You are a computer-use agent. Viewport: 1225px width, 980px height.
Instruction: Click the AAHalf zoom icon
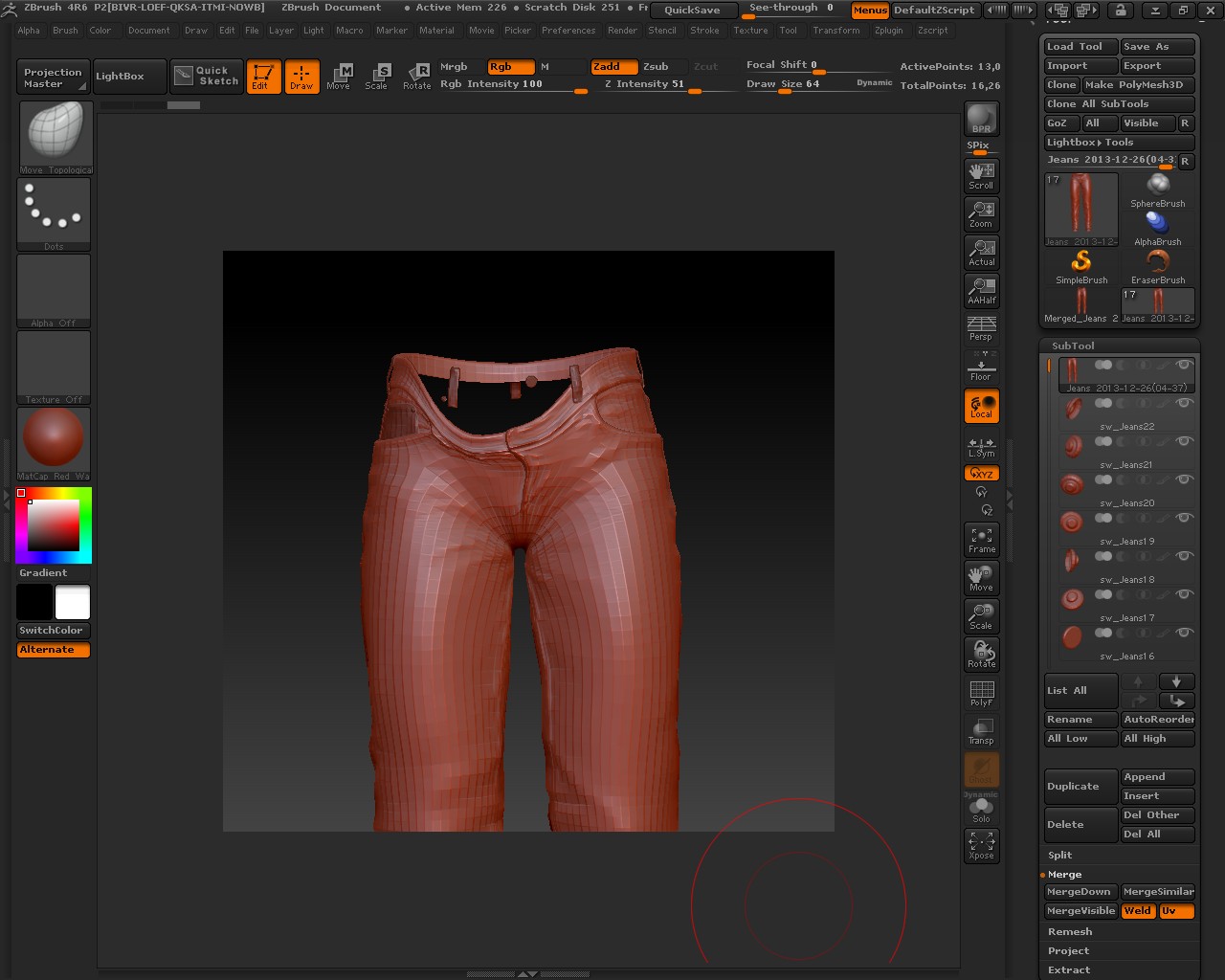[x=981, y=290]
